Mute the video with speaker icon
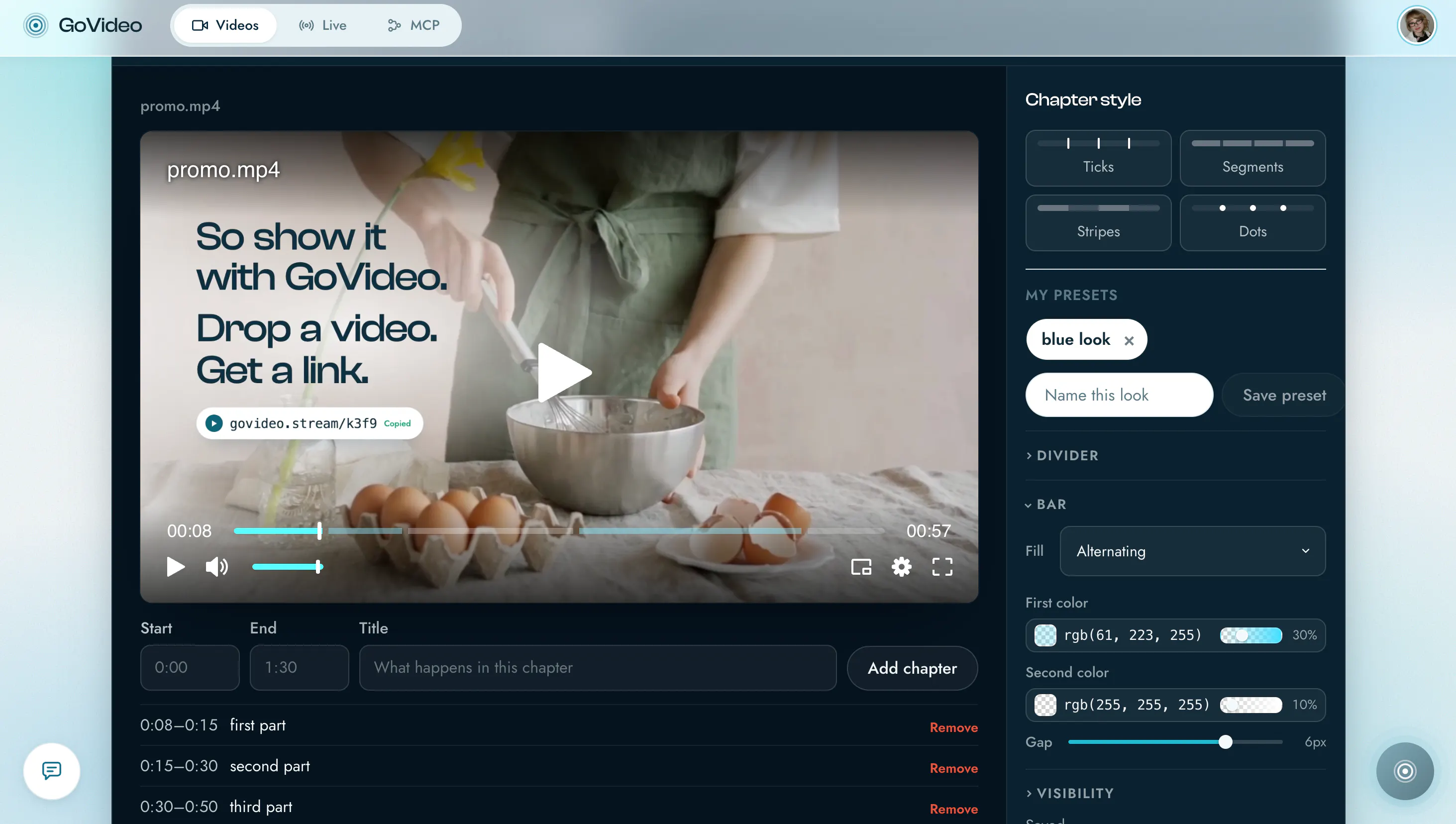Screen dimensions: 1456x824 coord(217,566)
